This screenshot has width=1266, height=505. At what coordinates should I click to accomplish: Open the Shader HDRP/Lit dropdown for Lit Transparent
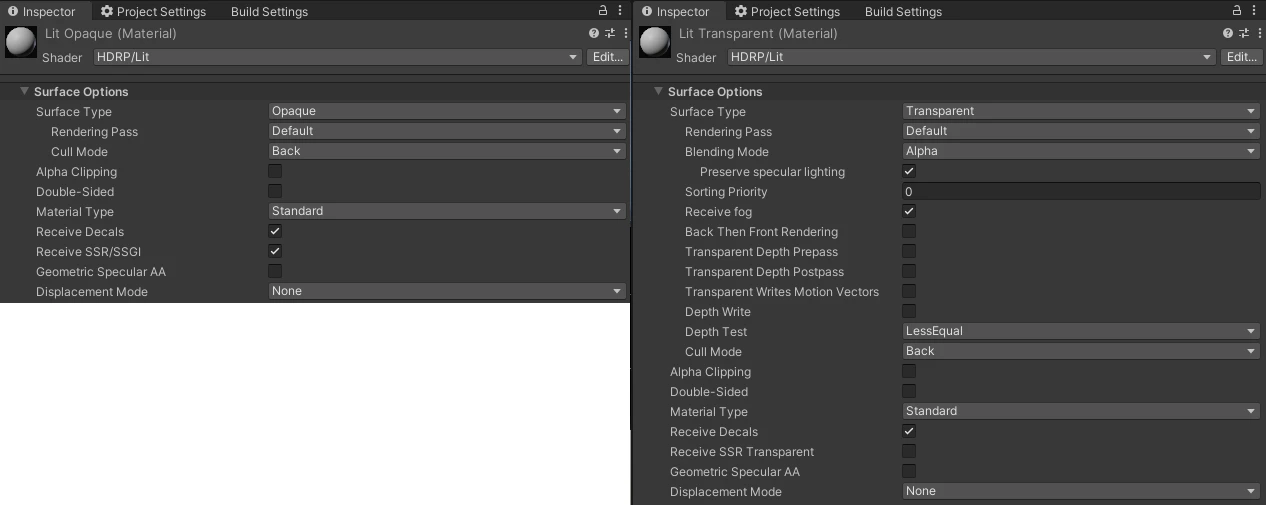click(x=971, y=57)
